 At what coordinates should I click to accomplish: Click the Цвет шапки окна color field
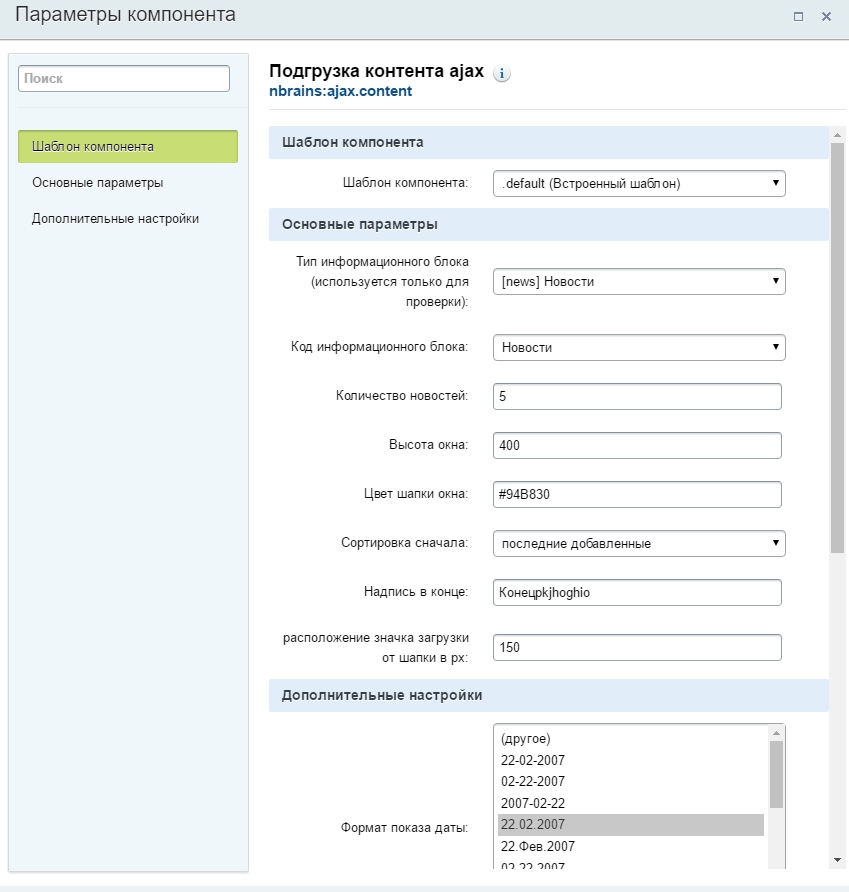(637, 494)
